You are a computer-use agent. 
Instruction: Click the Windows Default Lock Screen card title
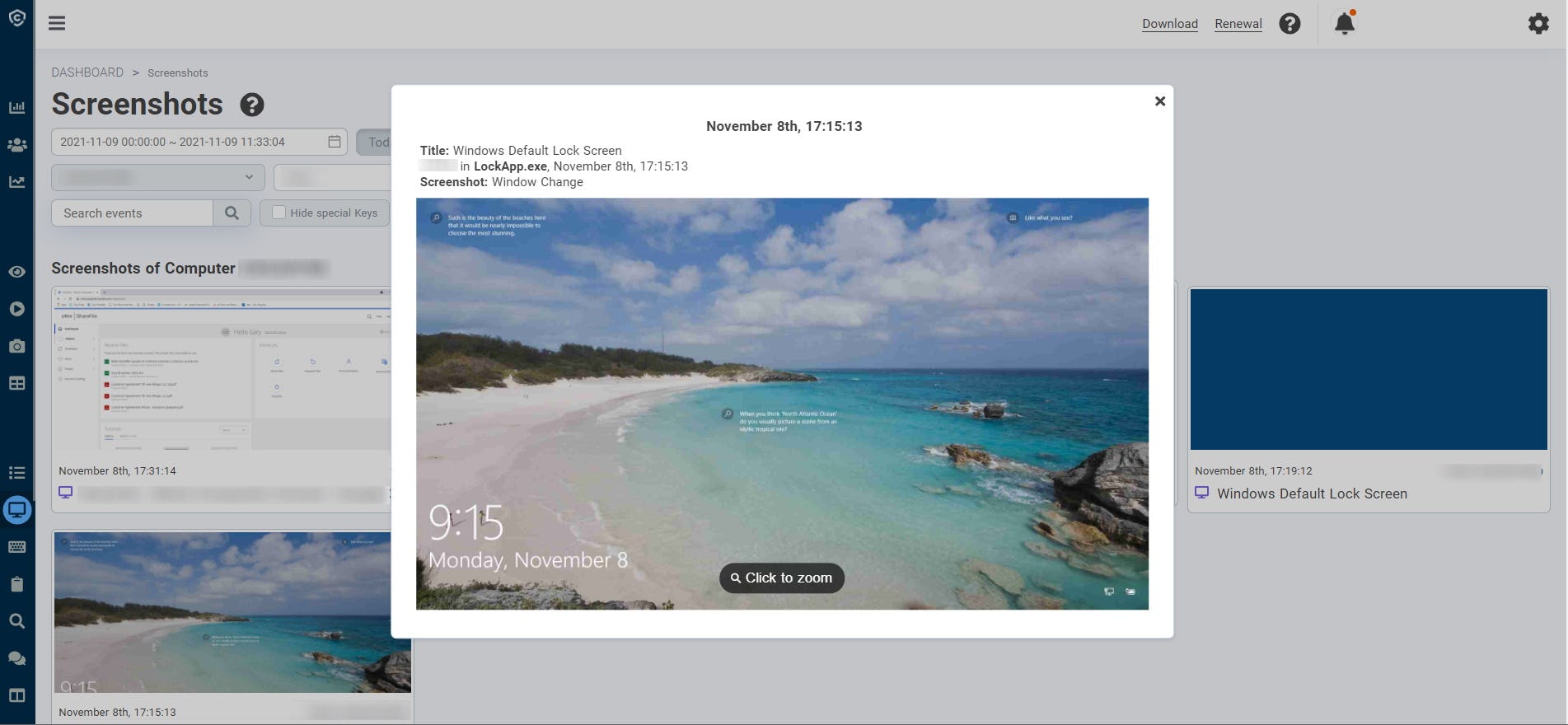tap(1312, 493)
